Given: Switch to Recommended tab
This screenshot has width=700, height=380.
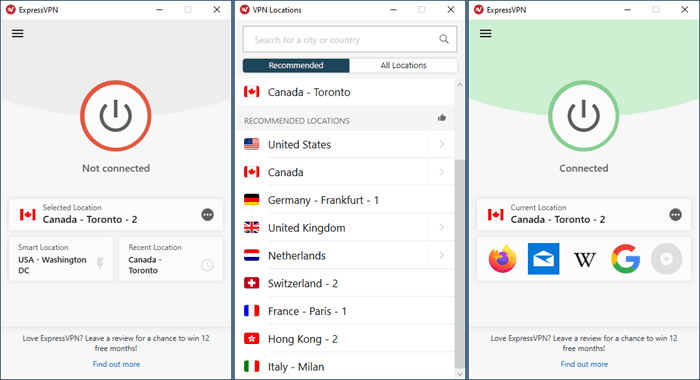Looking at the screenshot, I should coord(296,65).
